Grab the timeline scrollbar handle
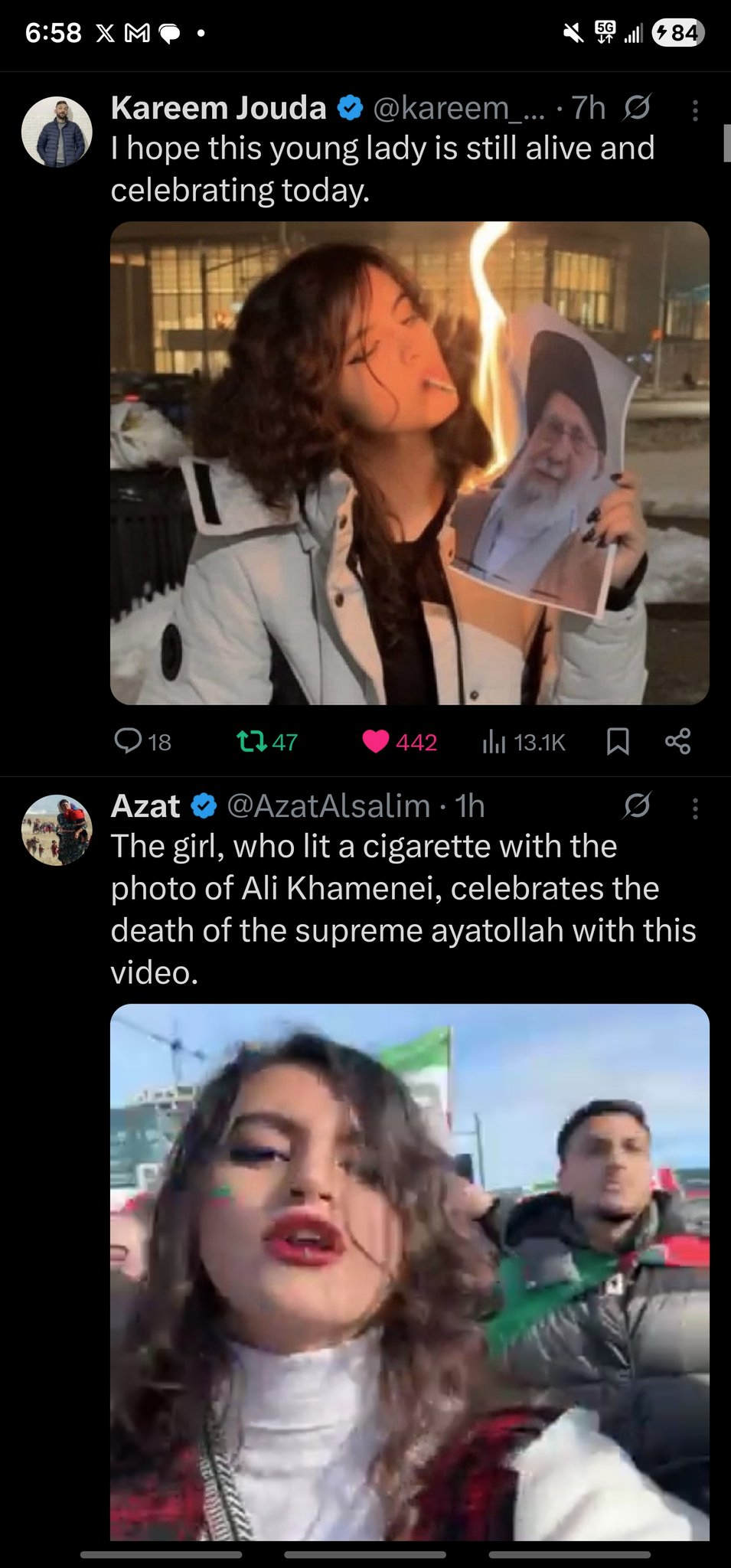731x1568 pixels. (x=726, y=143)
